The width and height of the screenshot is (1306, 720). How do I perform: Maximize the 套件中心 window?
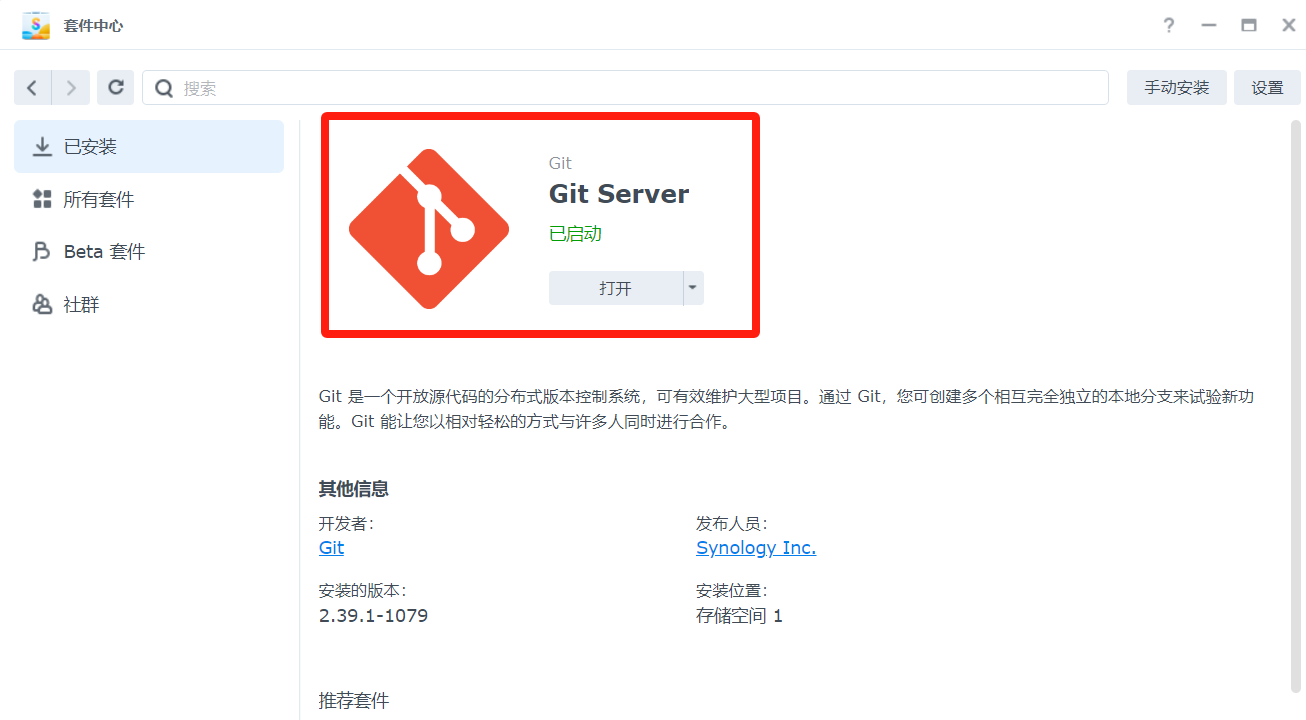point(1249,25)
